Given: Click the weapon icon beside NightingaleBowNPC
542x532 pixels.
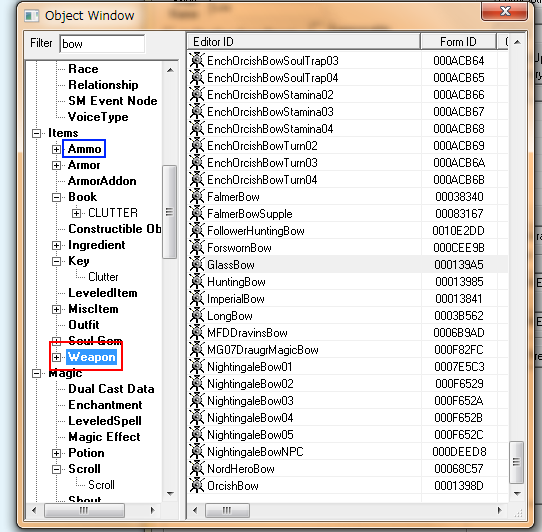Looking at the screenshot, I should pos(197,451).
